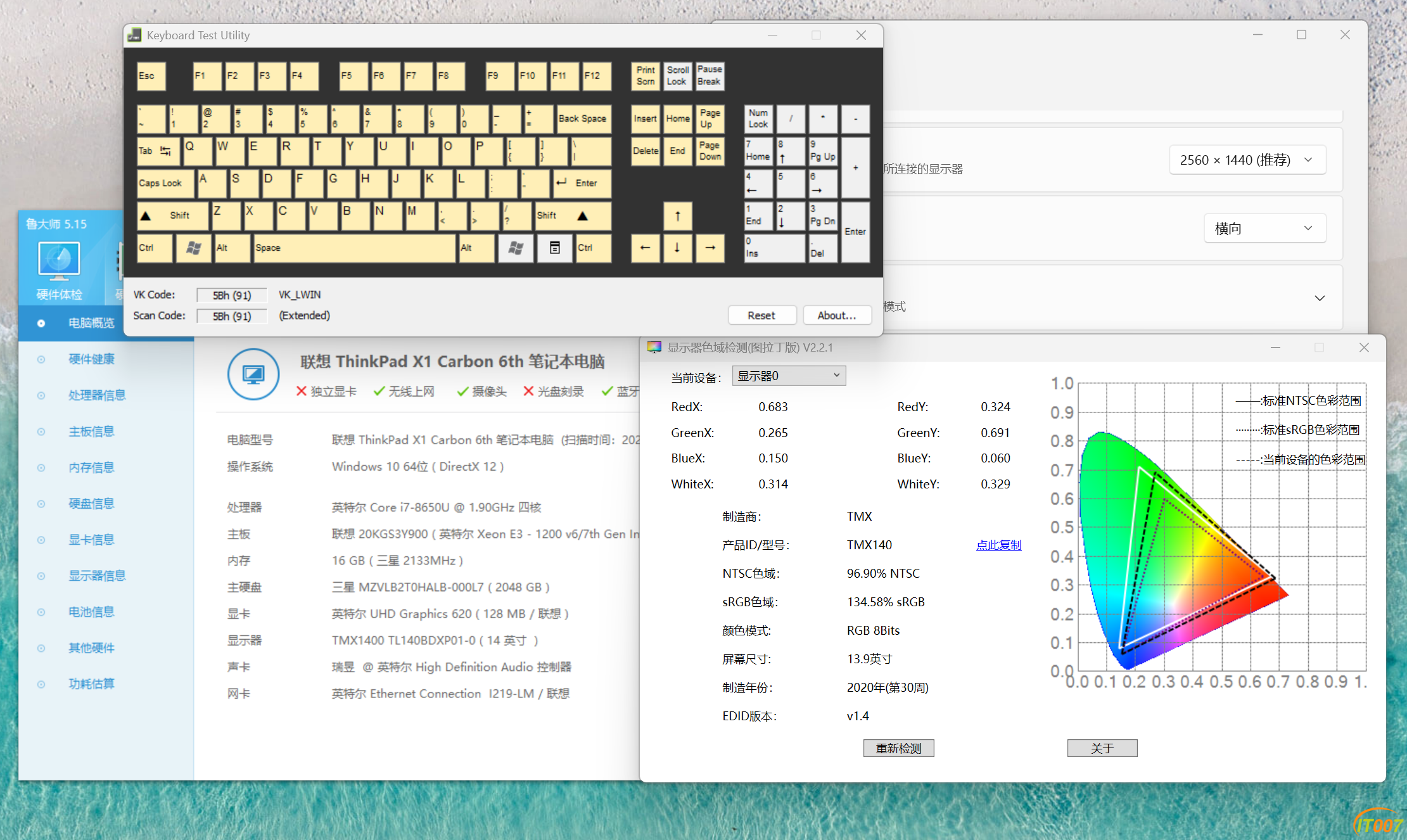Viewport: 1407px width, 840px height.
Task: Click the VK Code value field
Action: (x=232, y=295)
